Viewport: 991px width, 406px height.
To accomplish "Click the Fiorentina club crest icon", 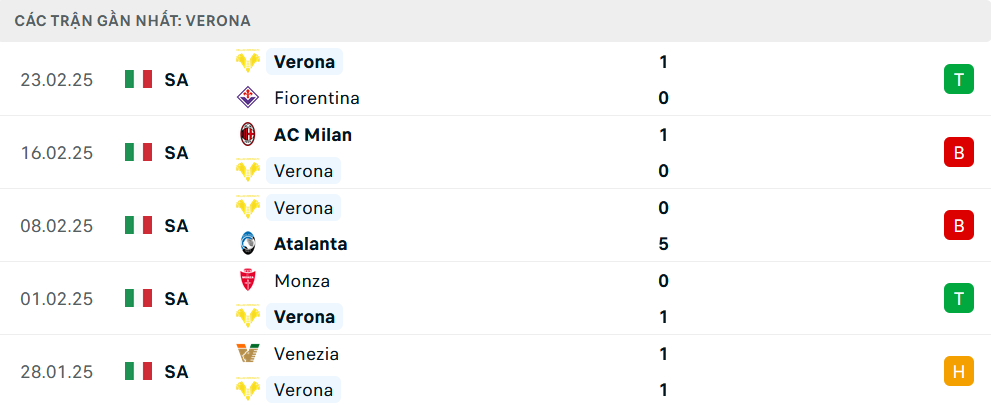I will [247, 98].
